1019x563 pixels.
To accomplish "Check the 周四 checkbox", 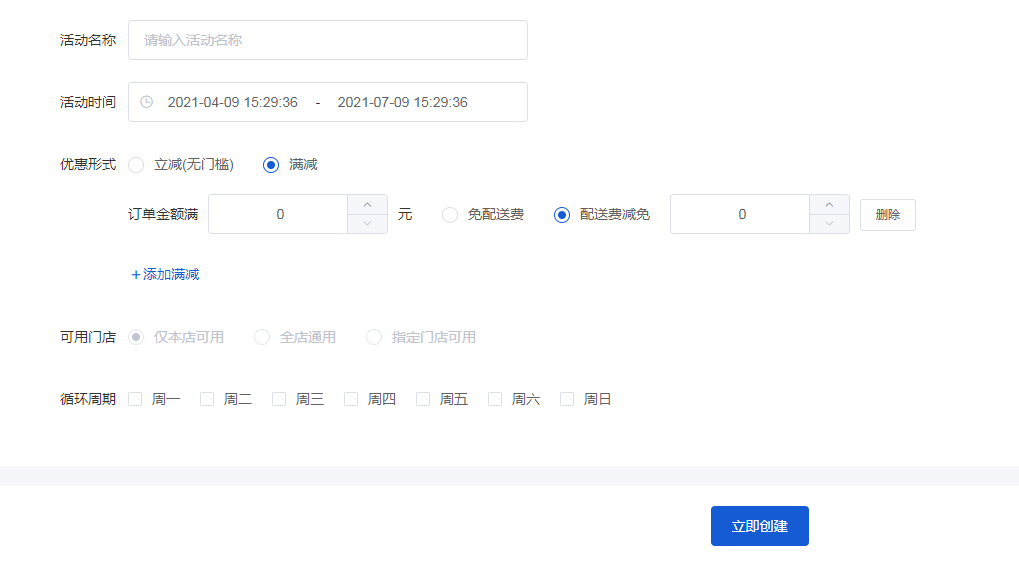I will [351, 399].
